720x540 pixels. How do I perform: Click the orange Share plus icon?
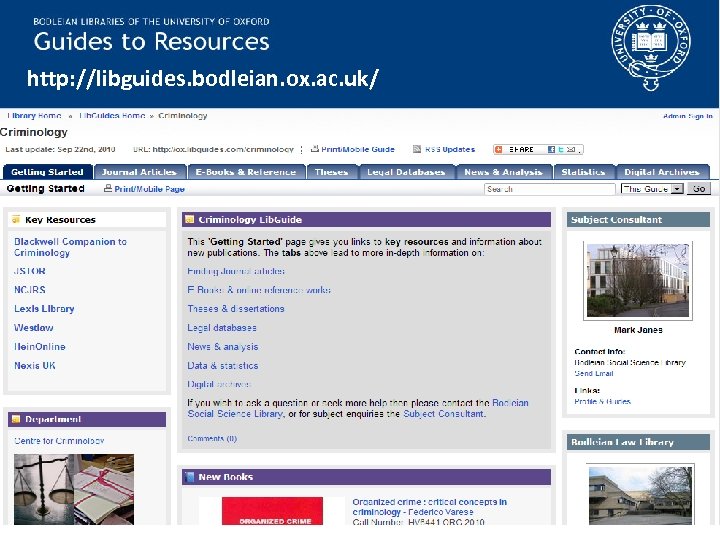tap(499, 149)
